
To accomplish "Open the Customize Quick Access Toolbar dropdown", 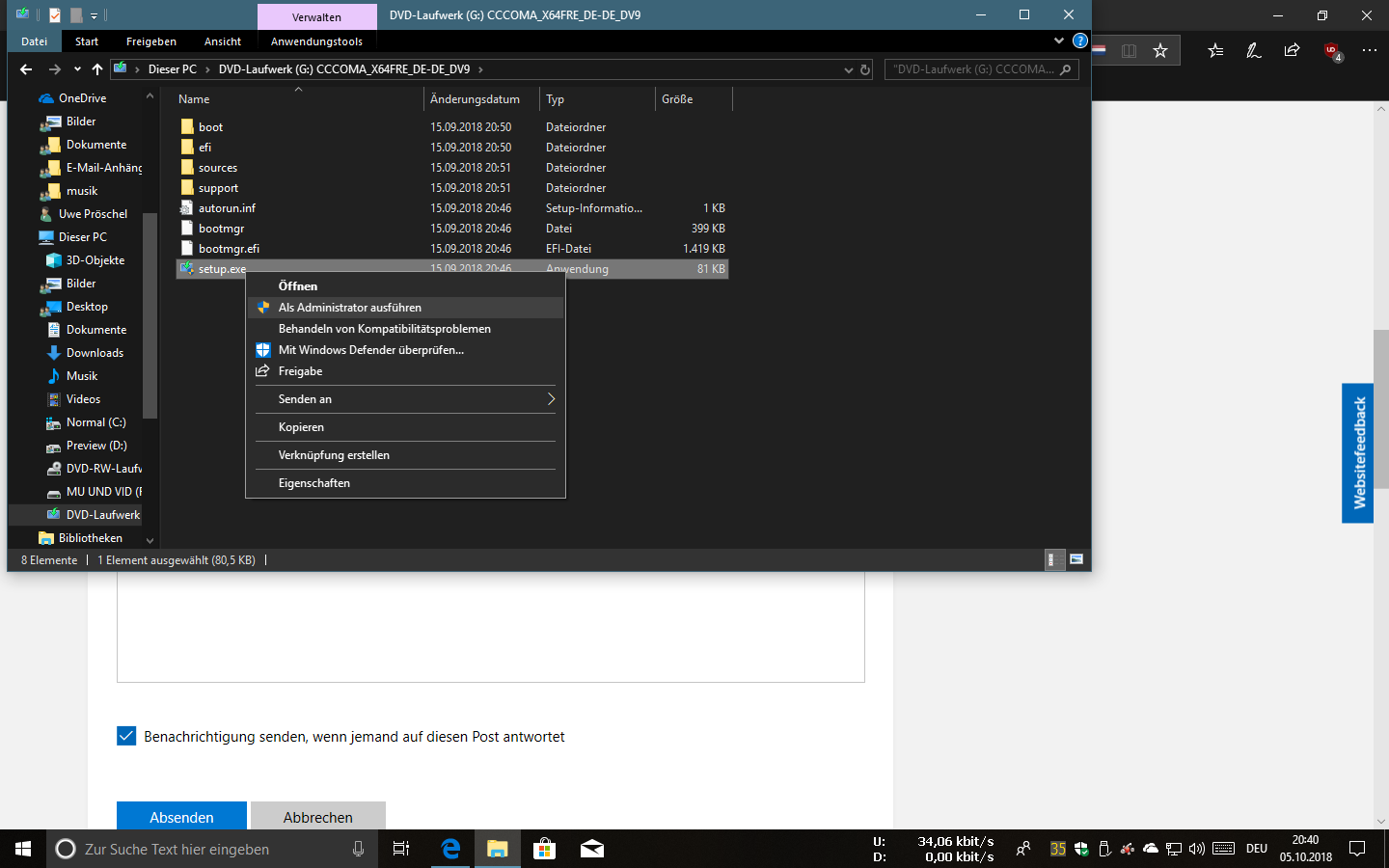I will 94,16.
